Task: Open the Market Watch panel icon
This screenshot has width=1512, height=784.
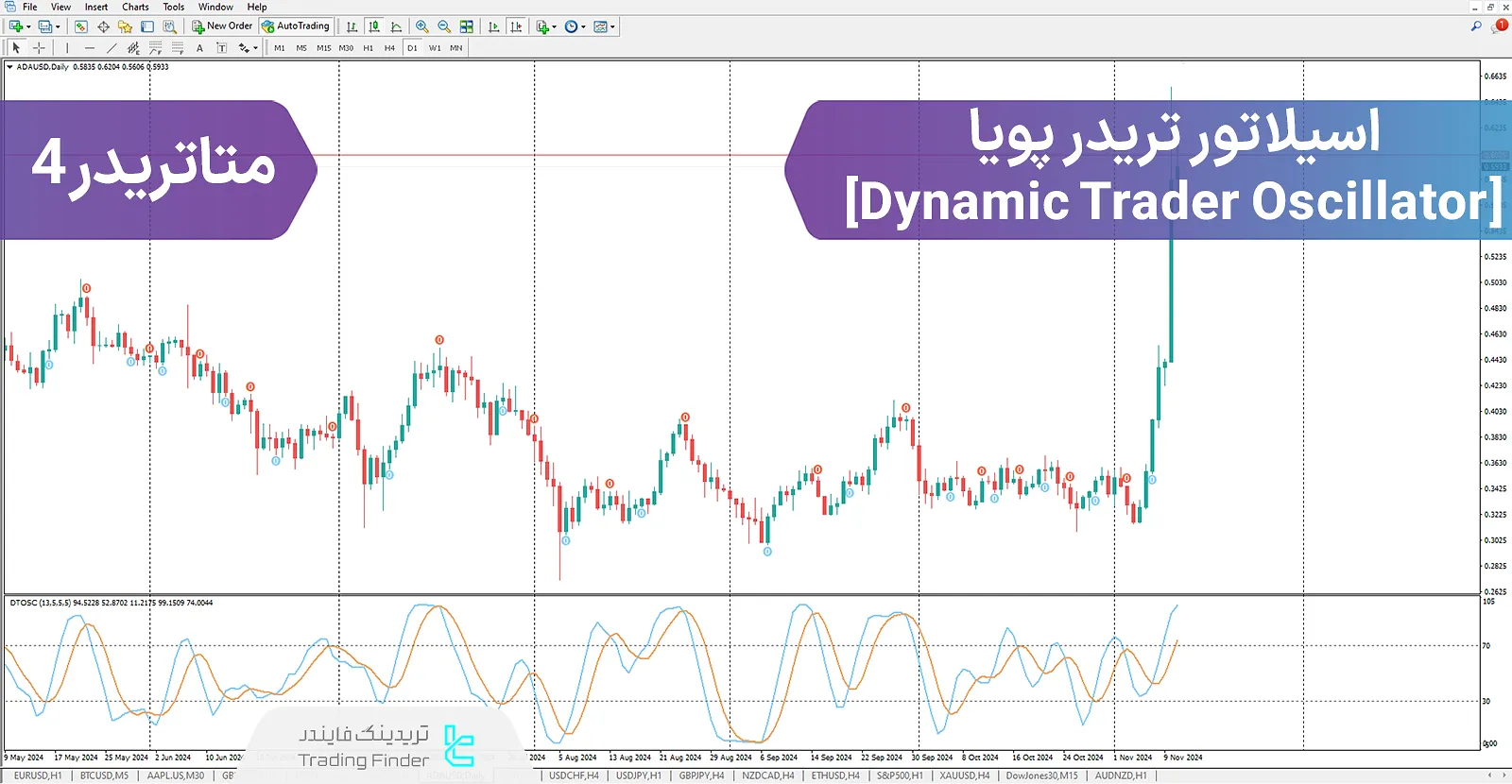Action: point(81,26)
